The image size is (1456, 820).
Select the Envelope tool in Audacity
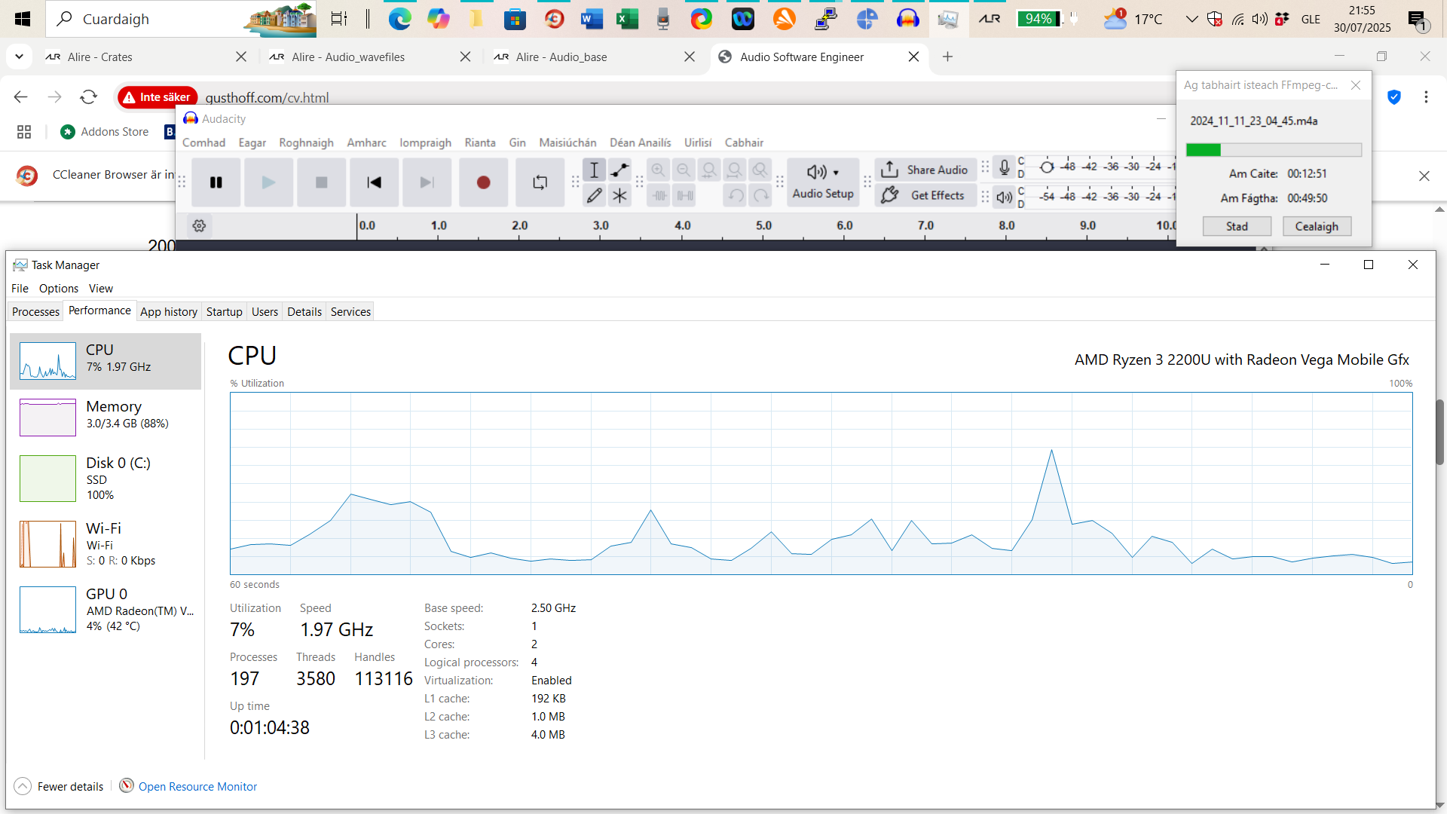(x=619, y=170)
